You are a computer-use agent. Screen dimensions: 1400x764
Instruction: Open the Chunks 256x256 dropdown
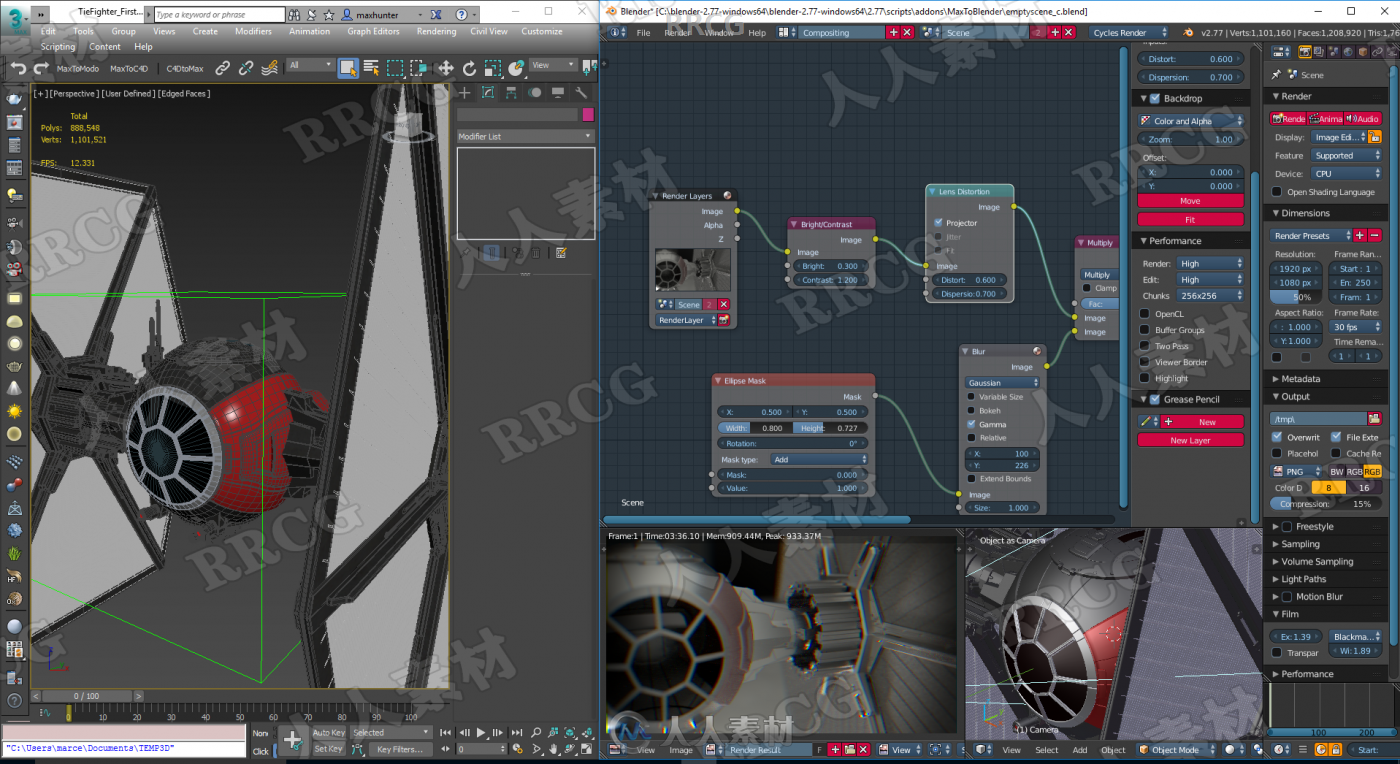pos(1211,296)
